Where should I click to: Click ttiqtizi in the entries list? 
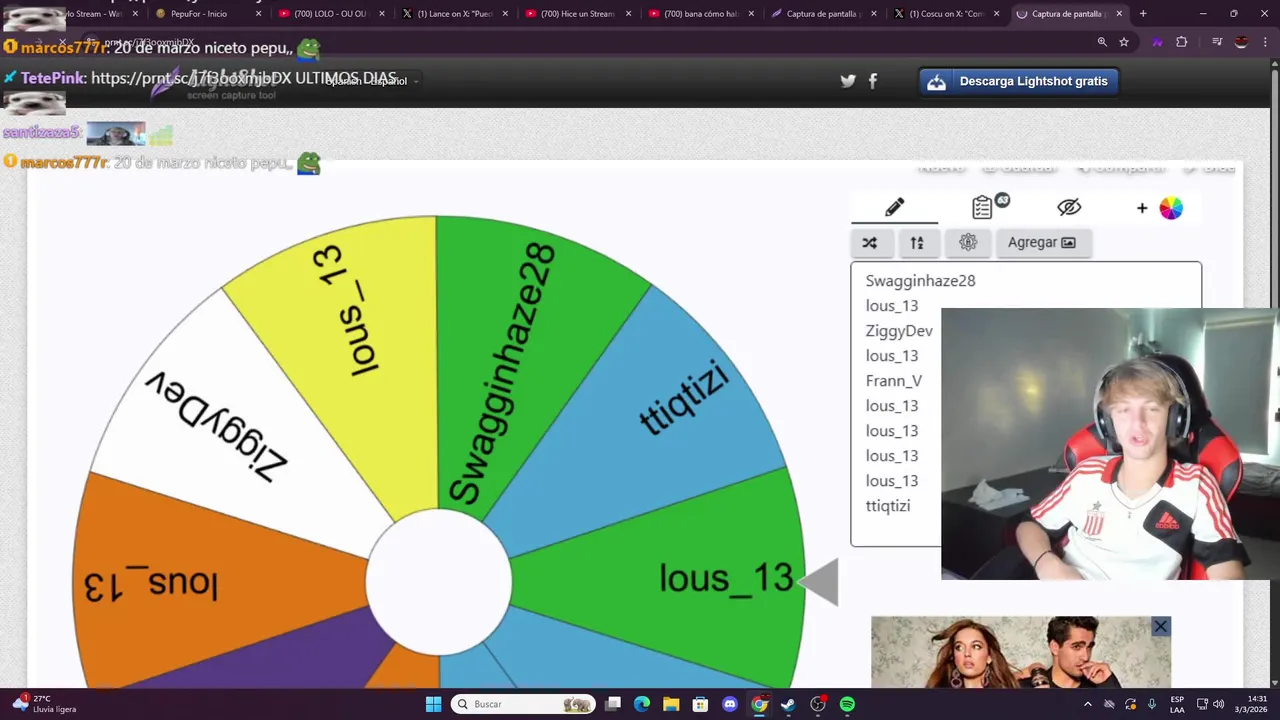pyautogui.click(x=888, y=506)
